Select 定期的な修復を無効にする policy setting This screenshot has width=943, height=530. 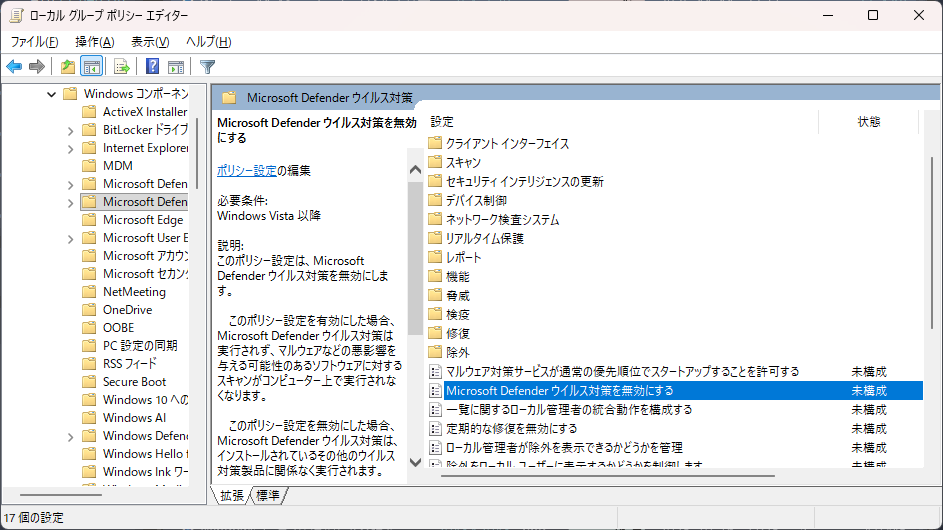511,428
